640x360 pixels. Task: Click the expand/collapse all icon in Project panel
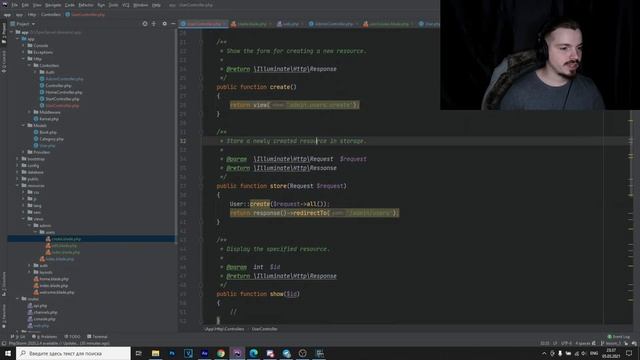154,24
